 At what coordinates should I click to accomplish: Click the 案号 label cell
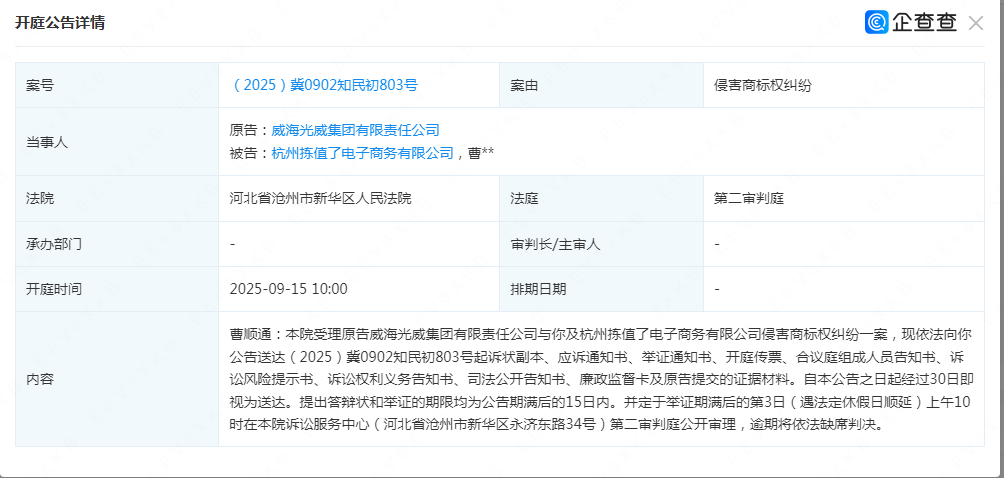click(x=117, y=85)
